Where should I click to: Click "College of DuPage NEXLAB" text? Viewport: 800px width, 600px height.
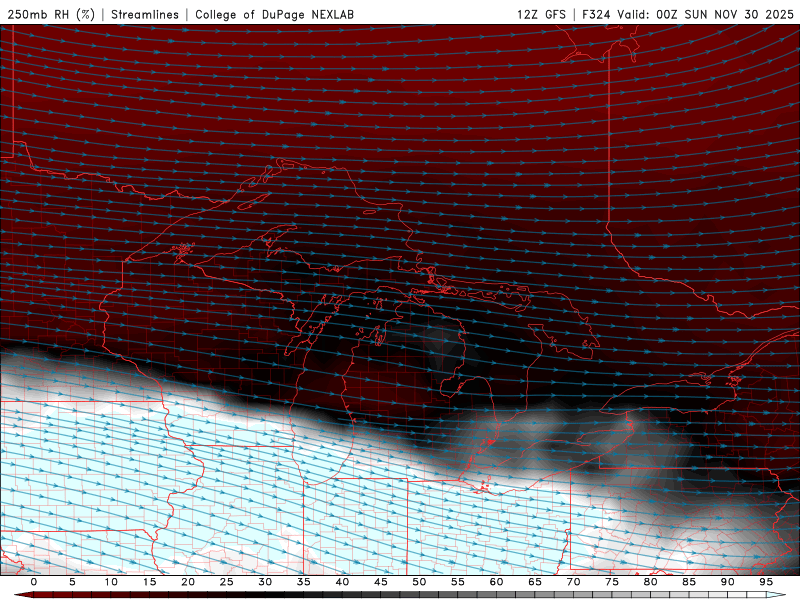(x=274, y=14)
